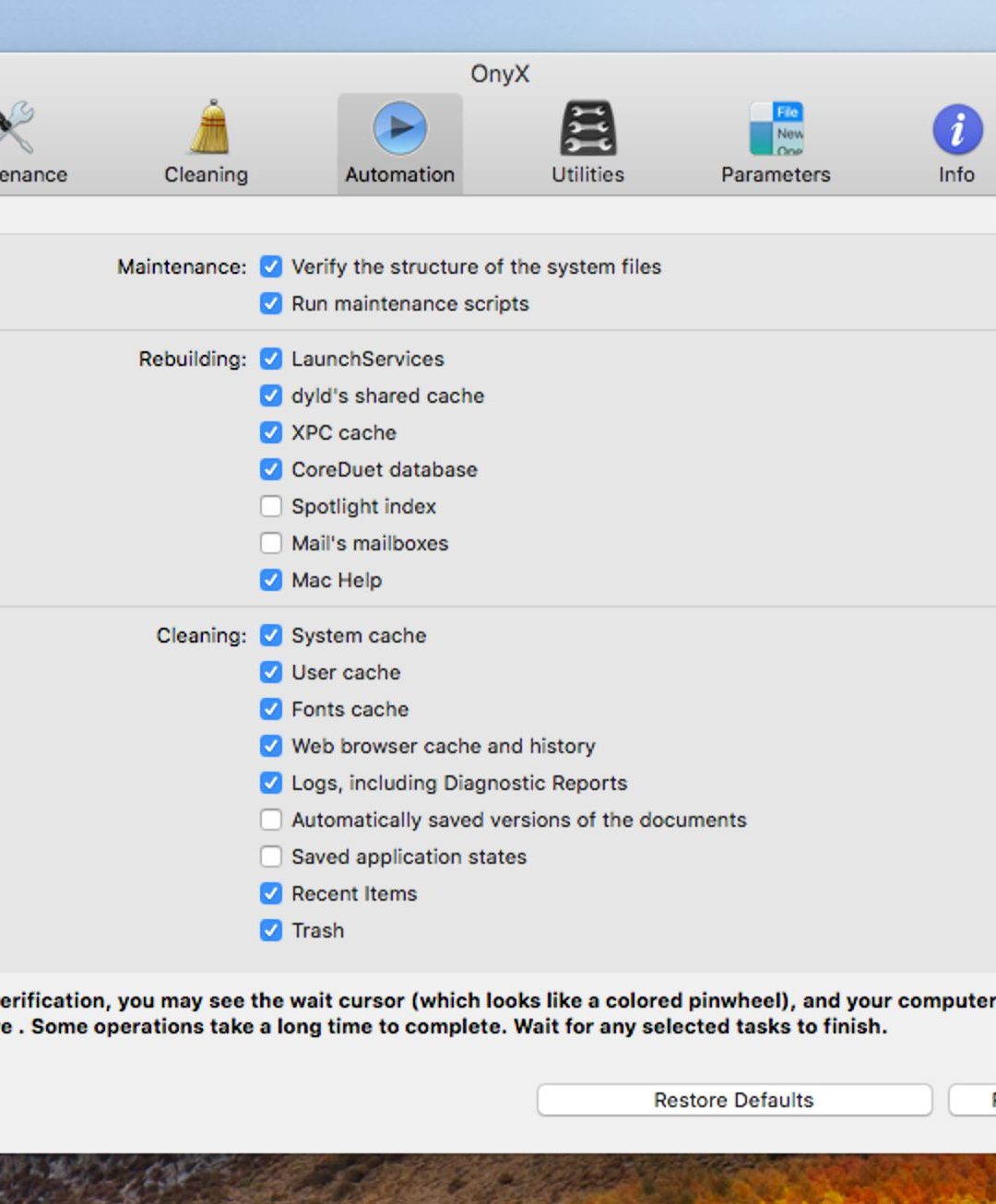996x1204 pixels.
Task: Open the Utilities wrenches icon
Action: (x=587, y=127)
